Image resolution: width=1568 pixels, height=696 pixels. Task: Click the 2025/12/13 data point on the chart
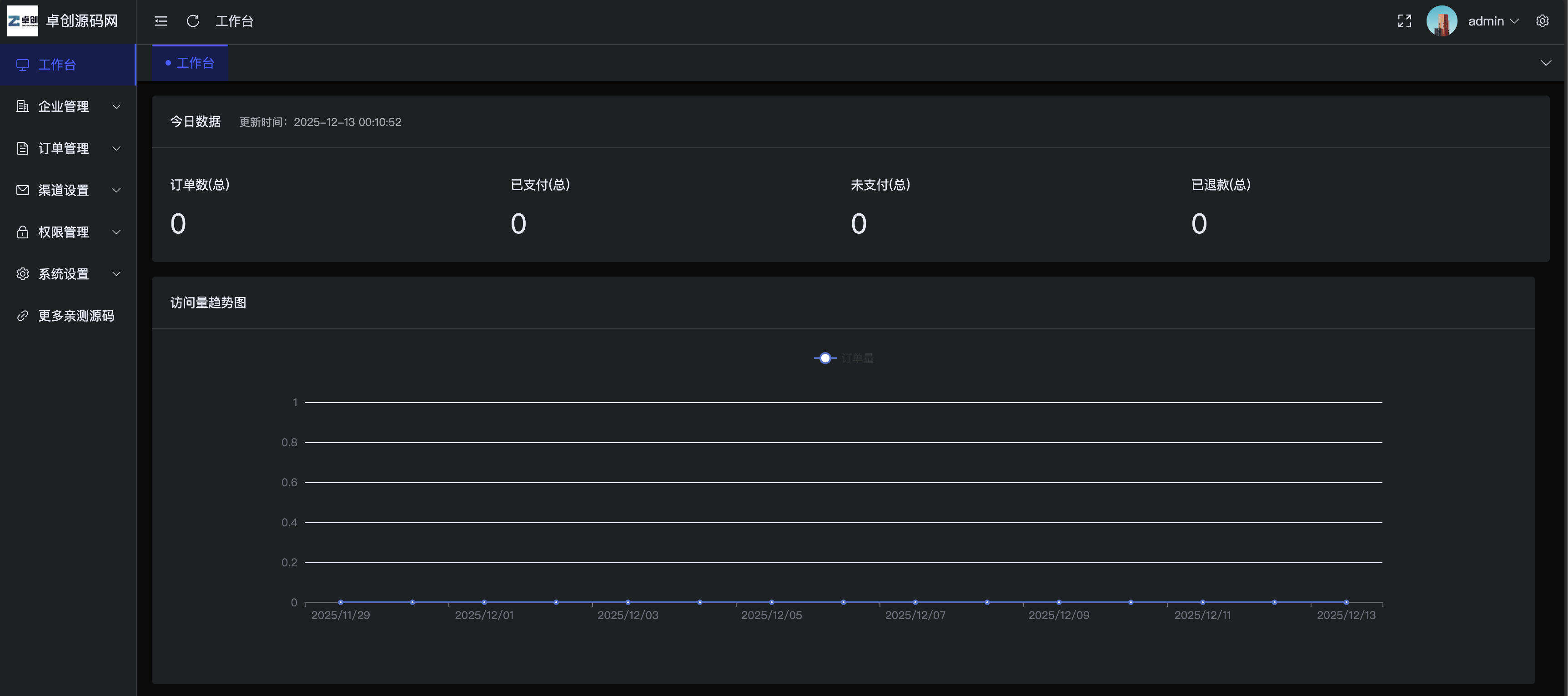tap(1346, 602)
